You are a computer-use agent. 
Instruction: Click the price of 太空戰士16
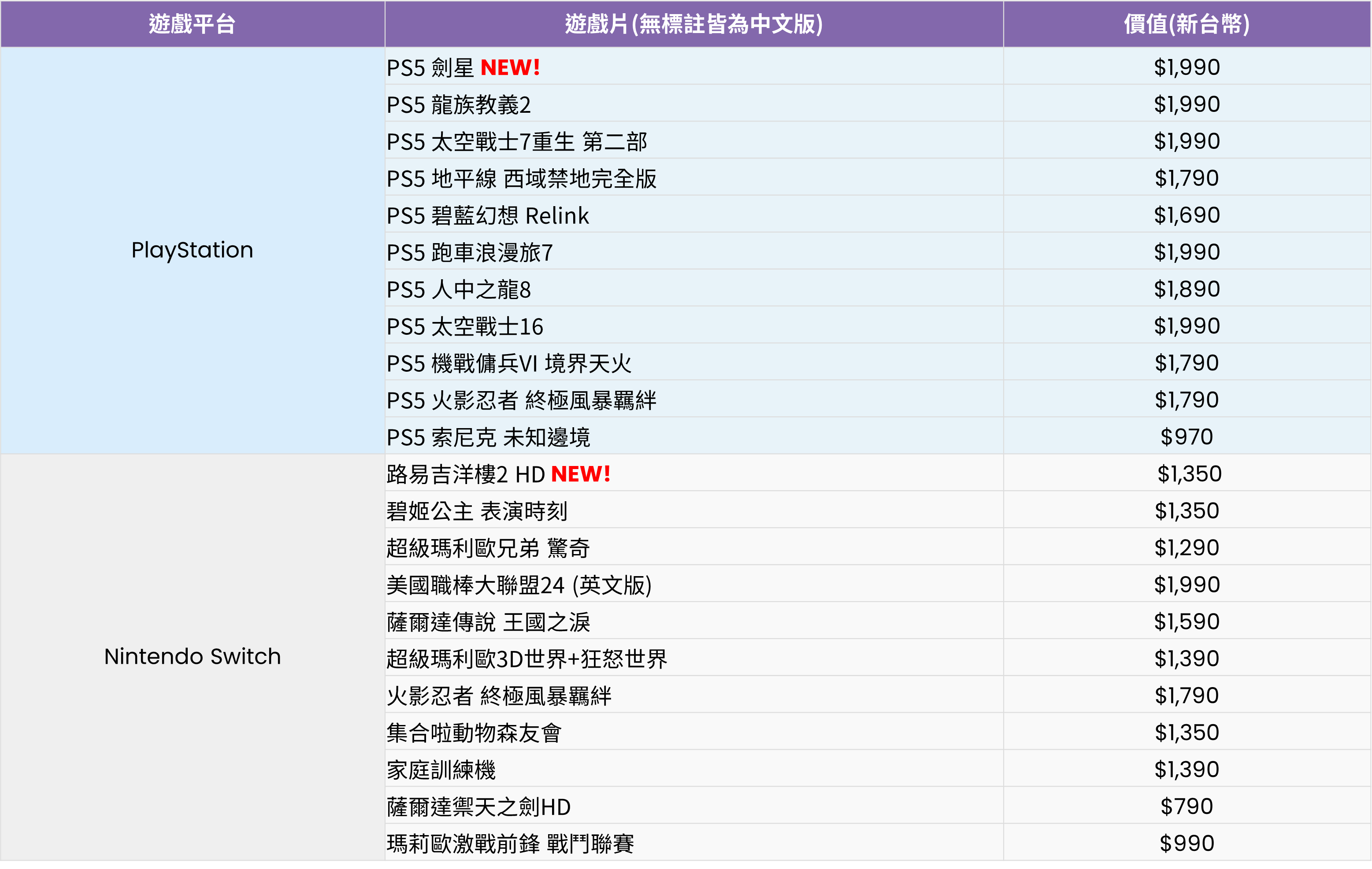[1187, 326]
